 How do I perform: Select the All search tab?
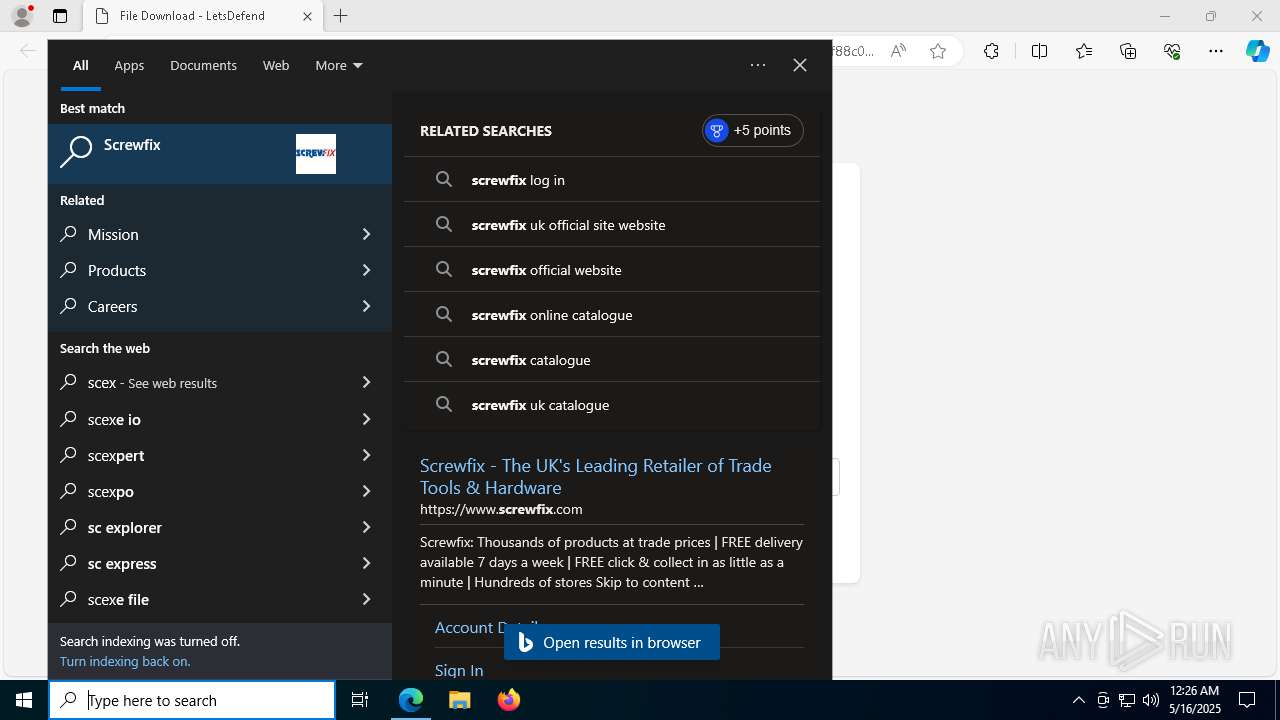point(81,65)
